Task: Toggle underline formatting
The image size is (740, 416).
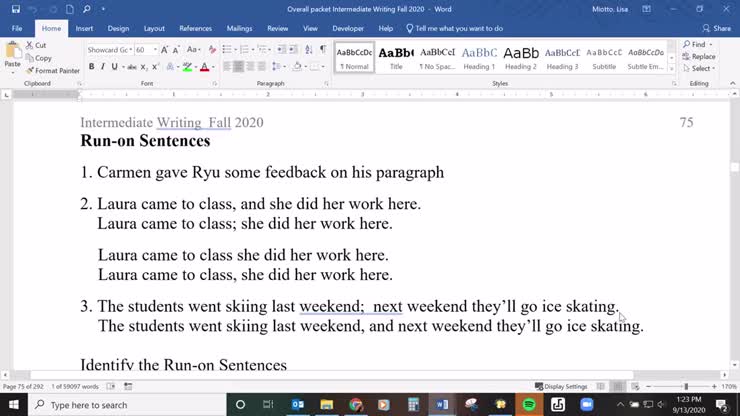Action: (114, 67)
